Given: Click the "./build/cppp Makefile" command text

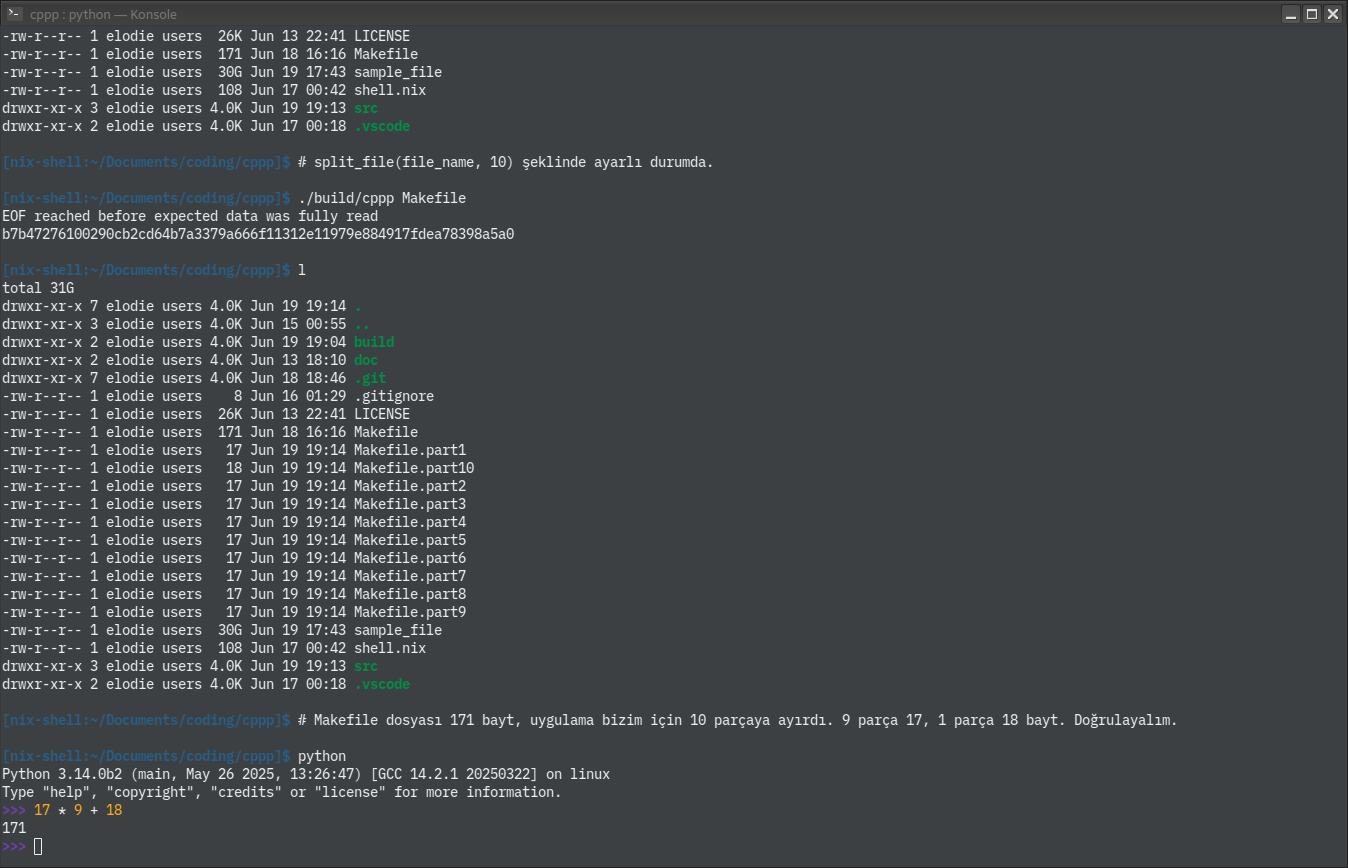Looking at the screenshot, I should click(x=382, y=198).
